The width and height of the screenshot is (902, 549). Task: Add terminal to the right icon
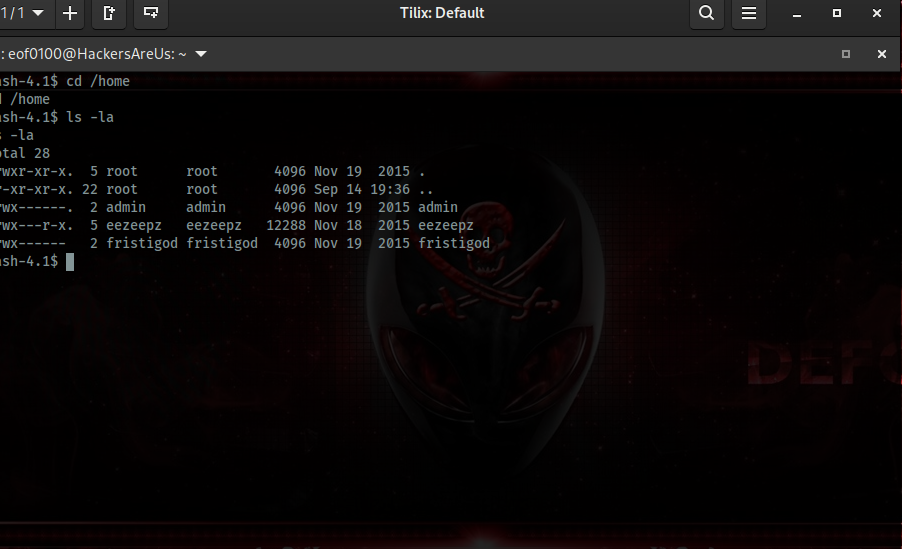[x=109, y=14]
